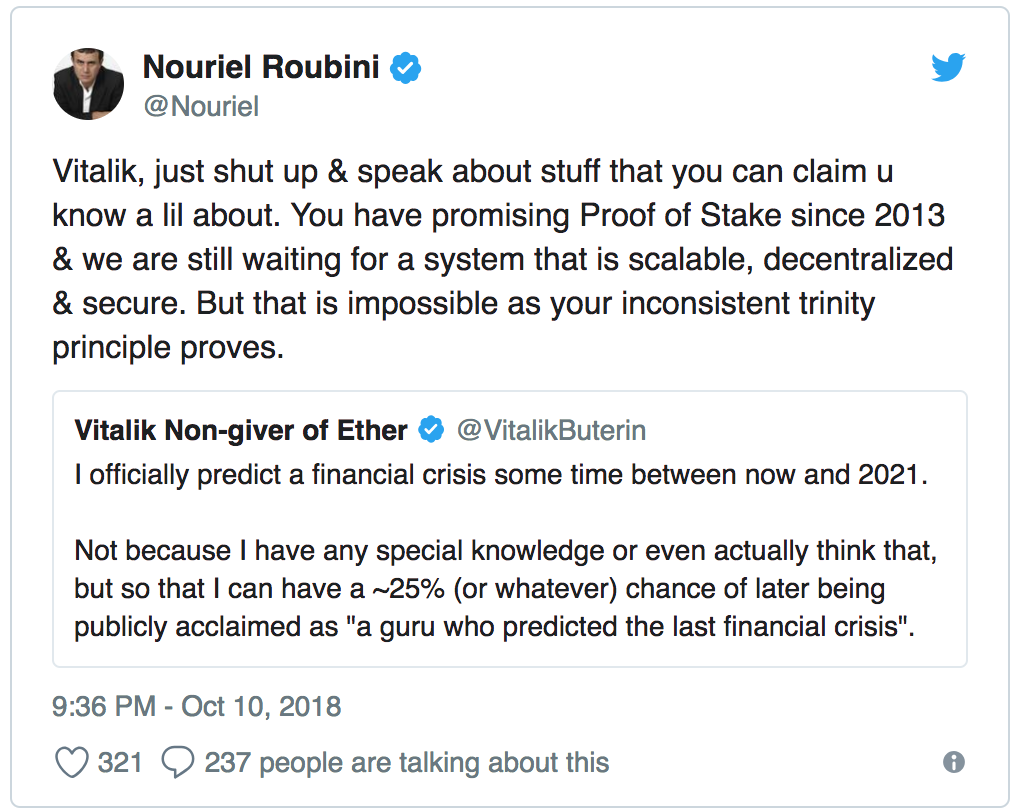Screen dimensions: 1020x810
Task: Click the Nouriel Roubini display name
Action: (x=262, y=68)
